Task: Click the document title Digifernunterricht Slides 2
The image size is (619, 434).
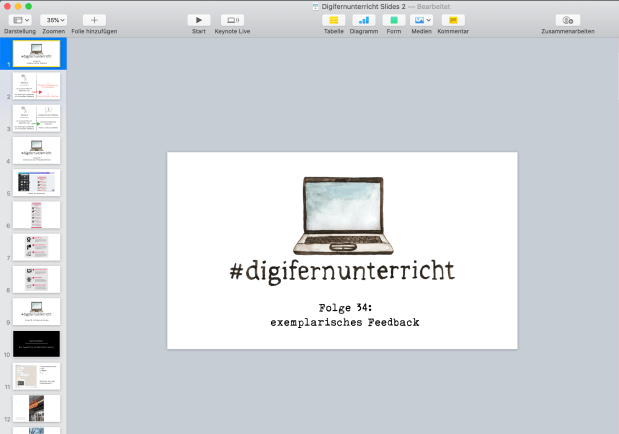Action: click(363, 6)
